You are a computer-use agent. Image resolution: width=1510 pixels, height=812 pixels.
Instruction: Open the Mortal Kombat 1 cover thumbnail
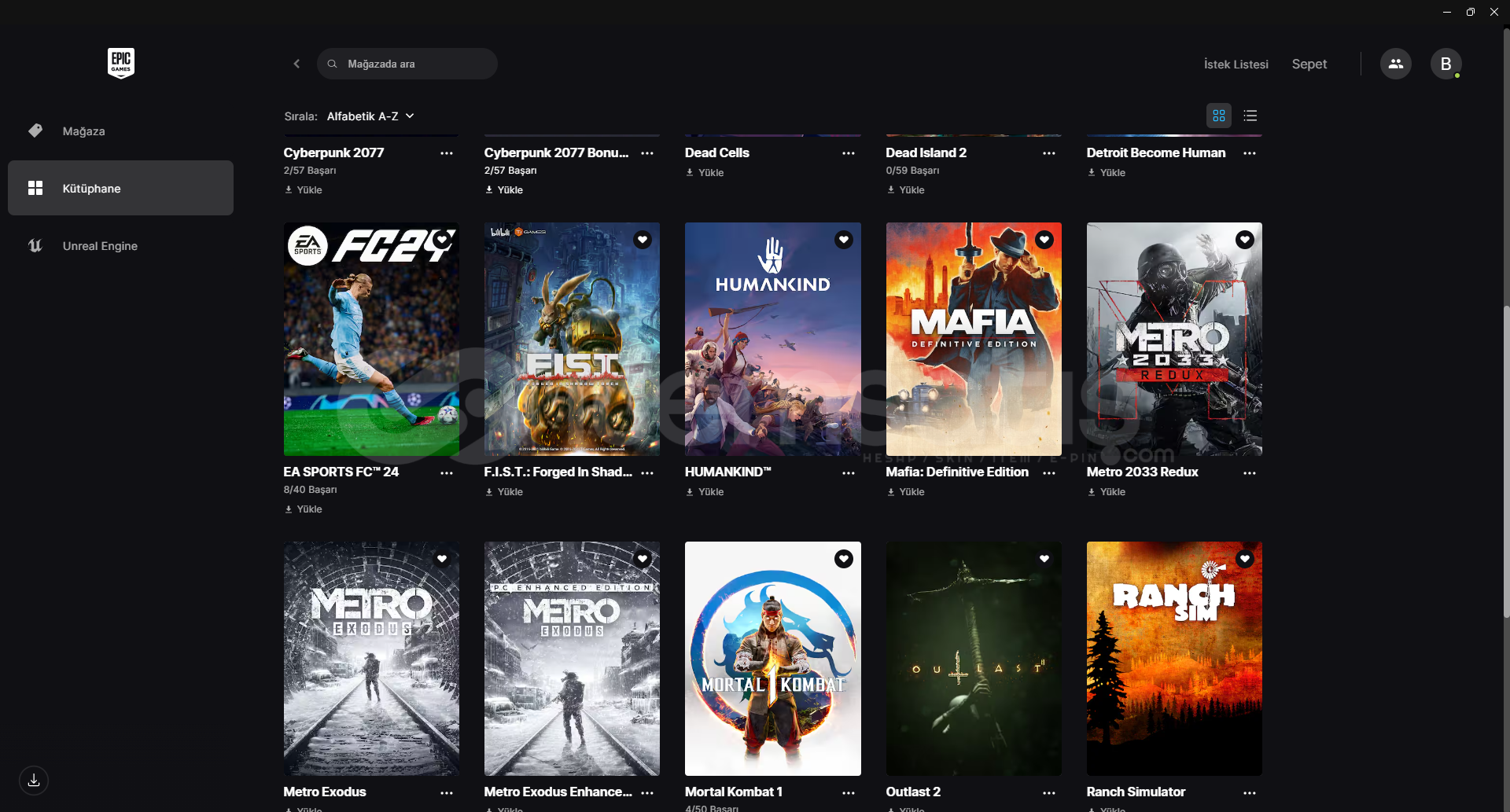pos(773,659)
